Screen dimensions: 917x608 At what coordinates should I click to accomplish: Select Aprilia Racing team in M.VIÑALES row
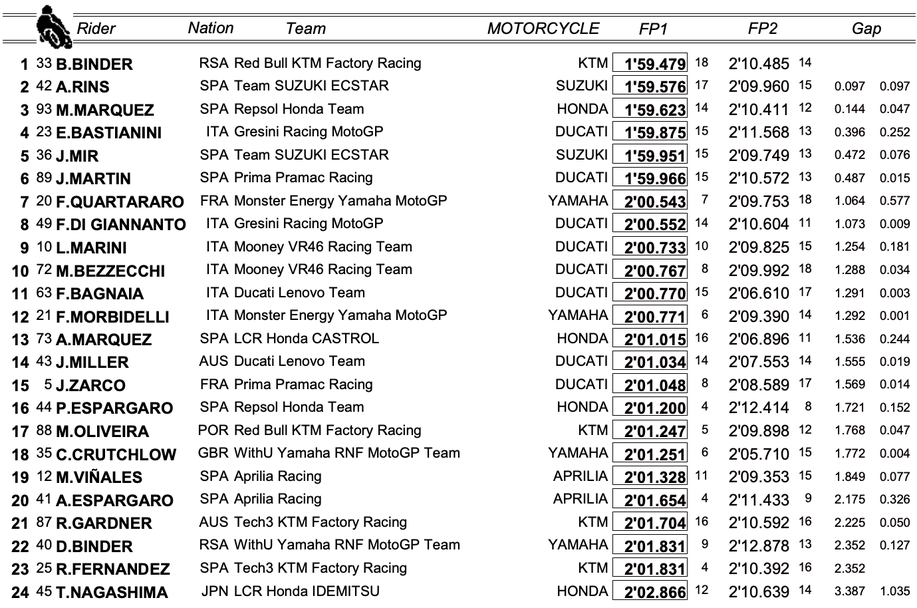277,477
